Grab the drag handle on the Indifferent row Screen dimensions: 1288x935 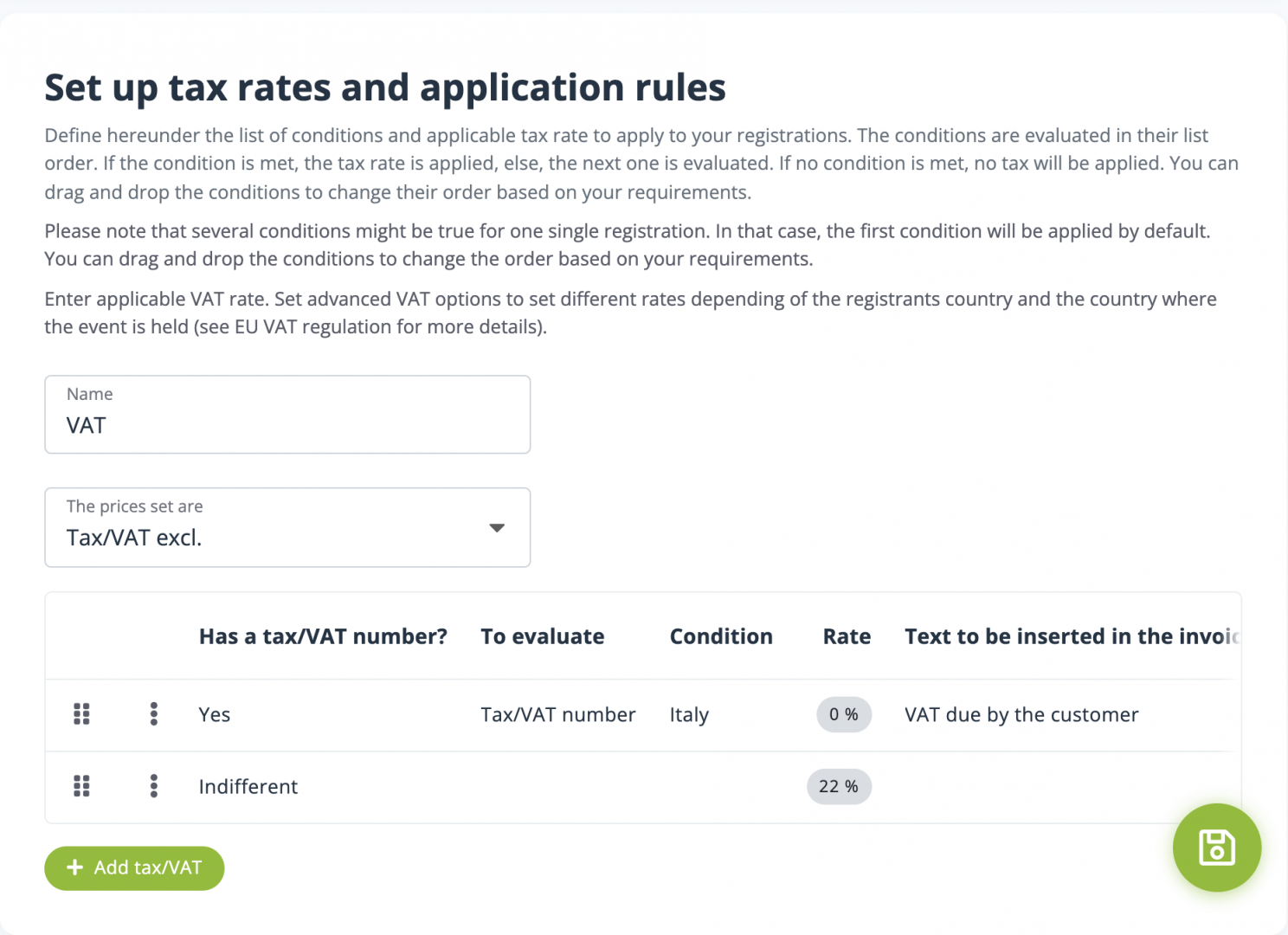81,786
